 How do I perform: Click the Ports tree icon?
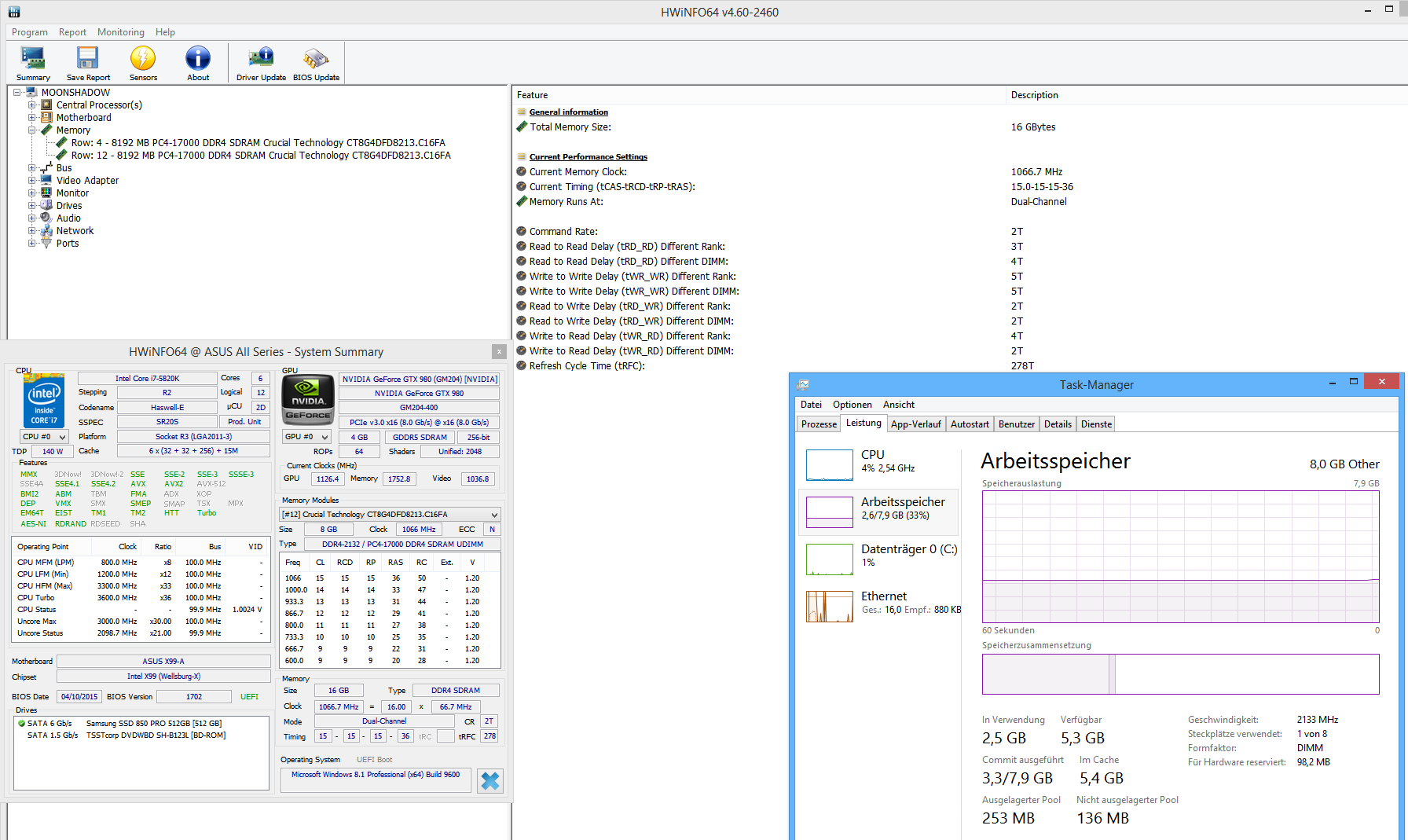(x=46, y=244)
